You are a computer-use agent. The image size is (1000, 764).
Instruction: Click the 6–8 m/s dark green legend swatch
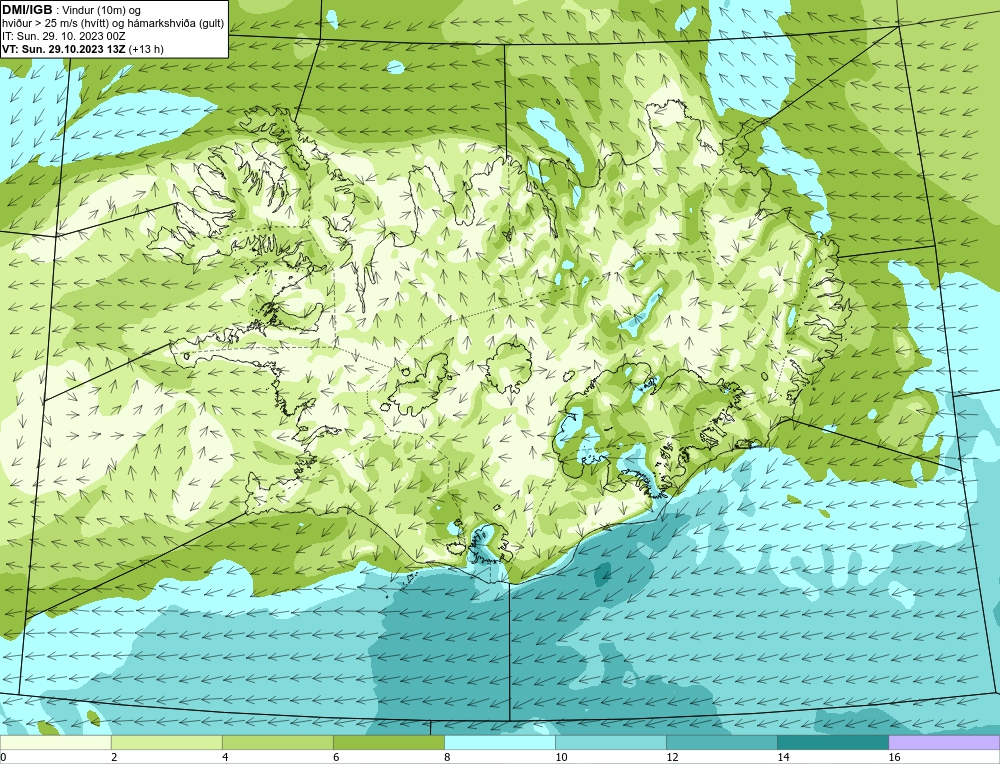click(388, 743)
